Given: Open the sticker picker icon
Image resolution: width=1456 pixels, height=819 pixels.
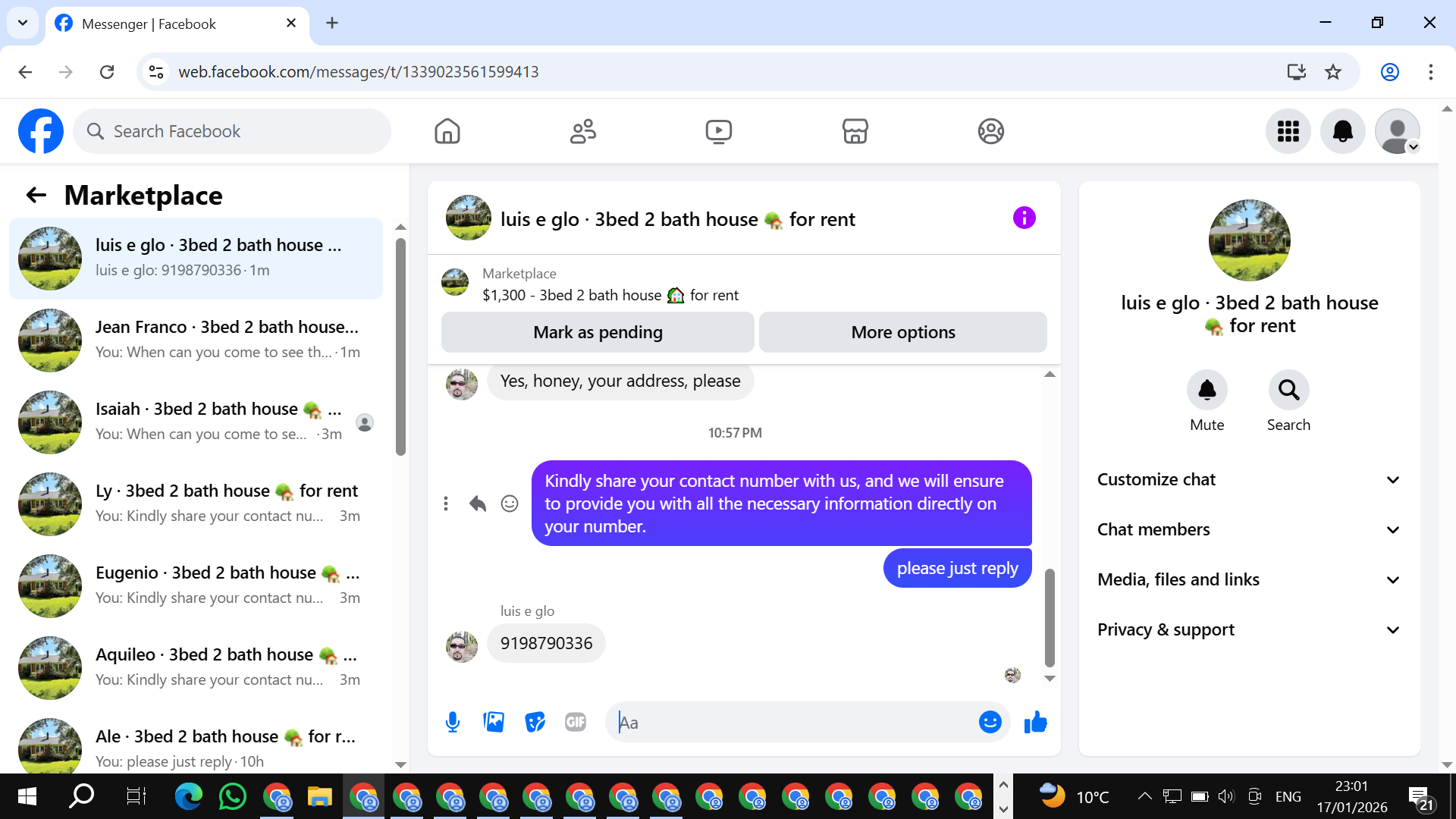Looking at the screenshot, I should [x=535, y=722].
